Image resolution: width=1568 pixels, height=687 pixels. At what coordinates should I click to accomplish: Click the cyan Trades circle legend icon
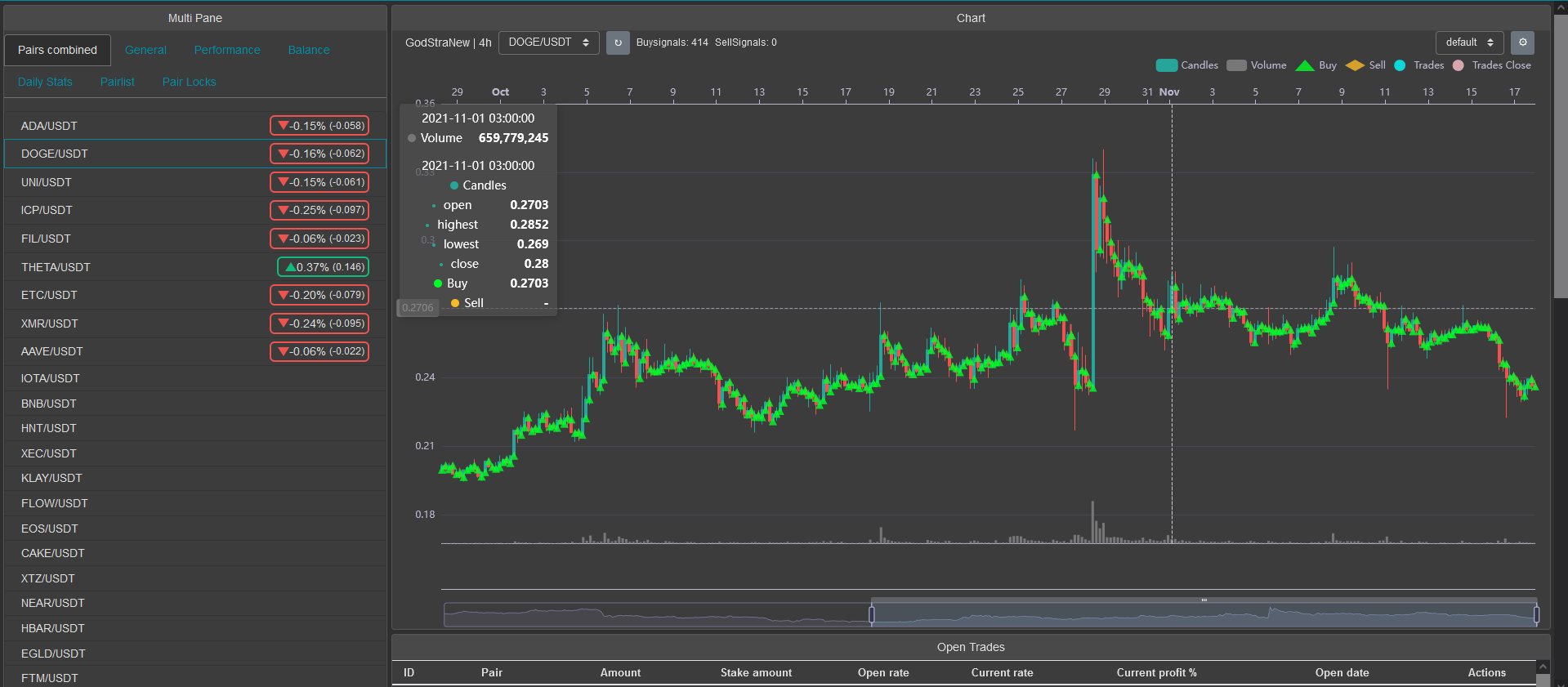point(1400,65)
